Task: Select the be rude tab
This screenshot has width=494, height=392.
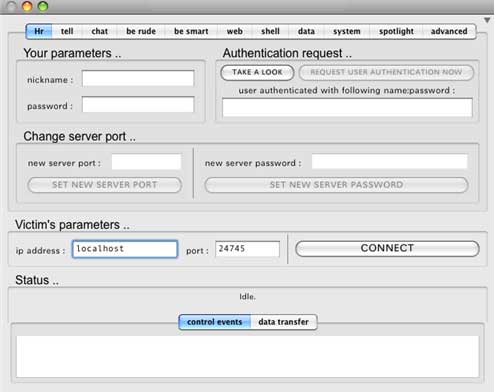Action: tap(141, 31)
